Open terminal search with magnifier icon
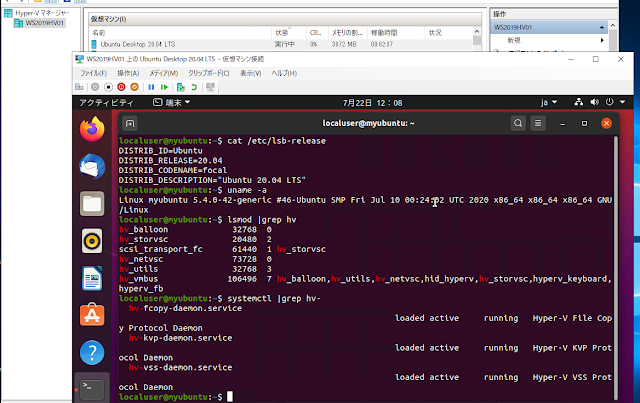640x403 pixels. coord(518,123)
